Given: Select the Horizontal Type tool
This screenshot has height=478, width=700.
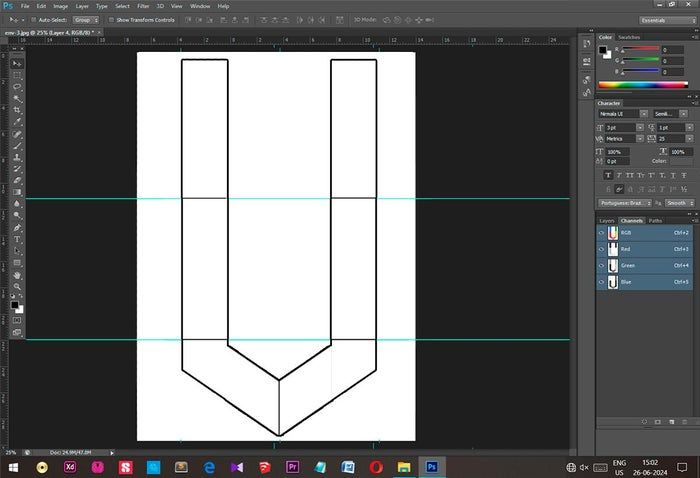Looking at the screenshot, I should tap(17, 239).
